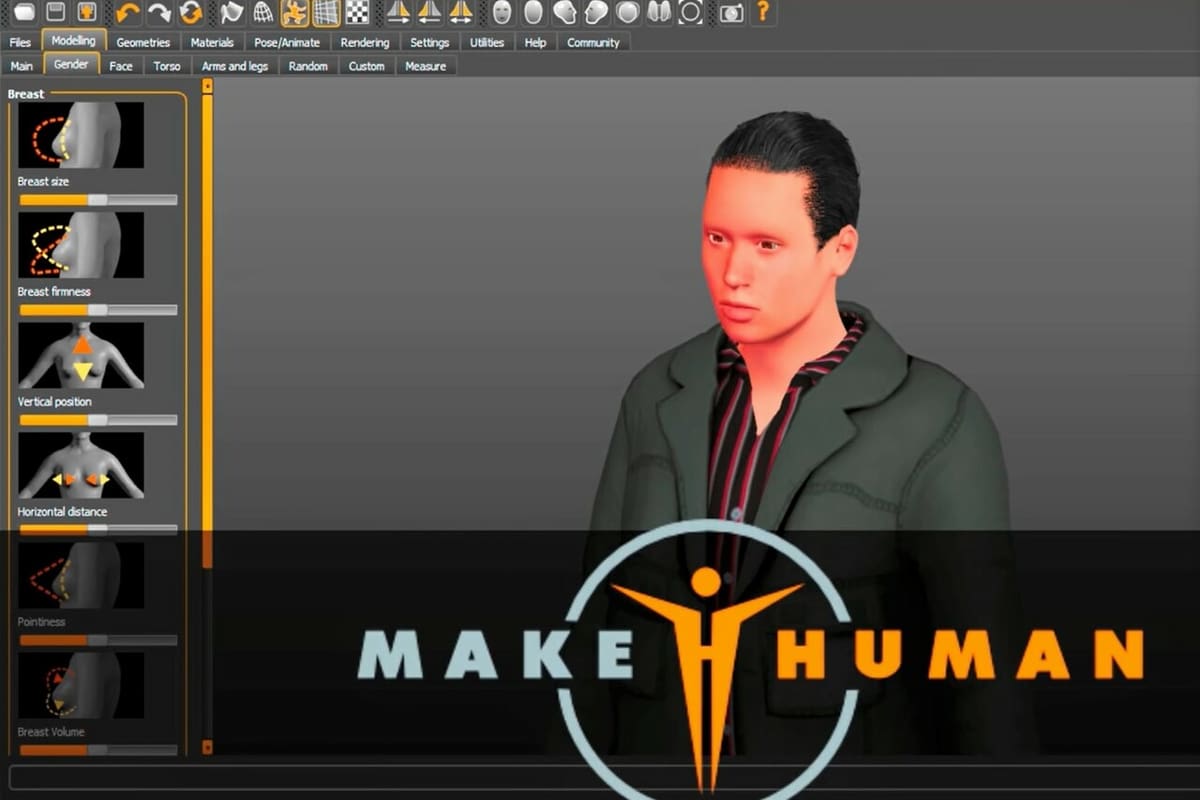
Task: Open the Files tab
Action: pyautogui.click(x=20, y=42)
